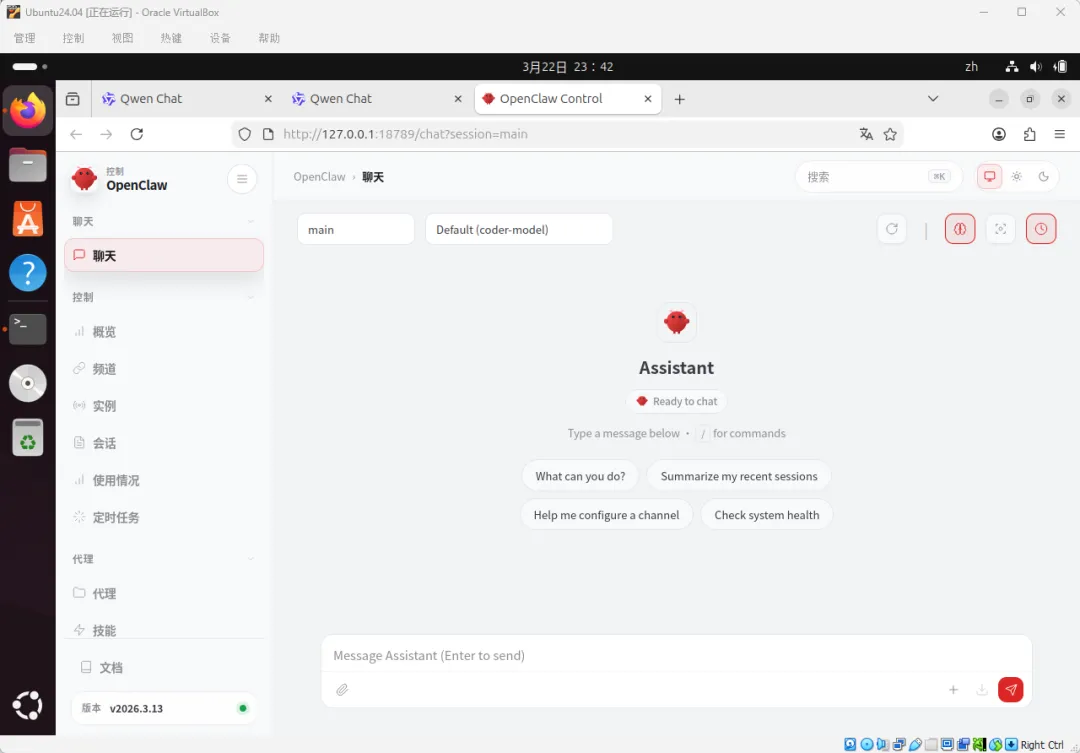
Task: Collapse the sidebar with hamburger button
Action: pyautogui.click(x=242, y=179)
